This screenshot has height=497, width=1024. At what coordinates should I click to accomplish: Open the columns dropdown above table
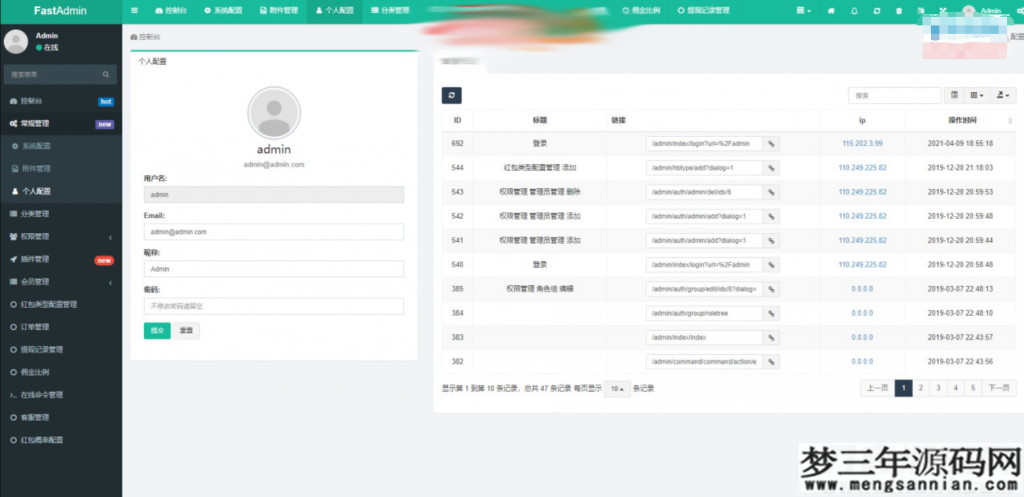[x=976, y=95]
